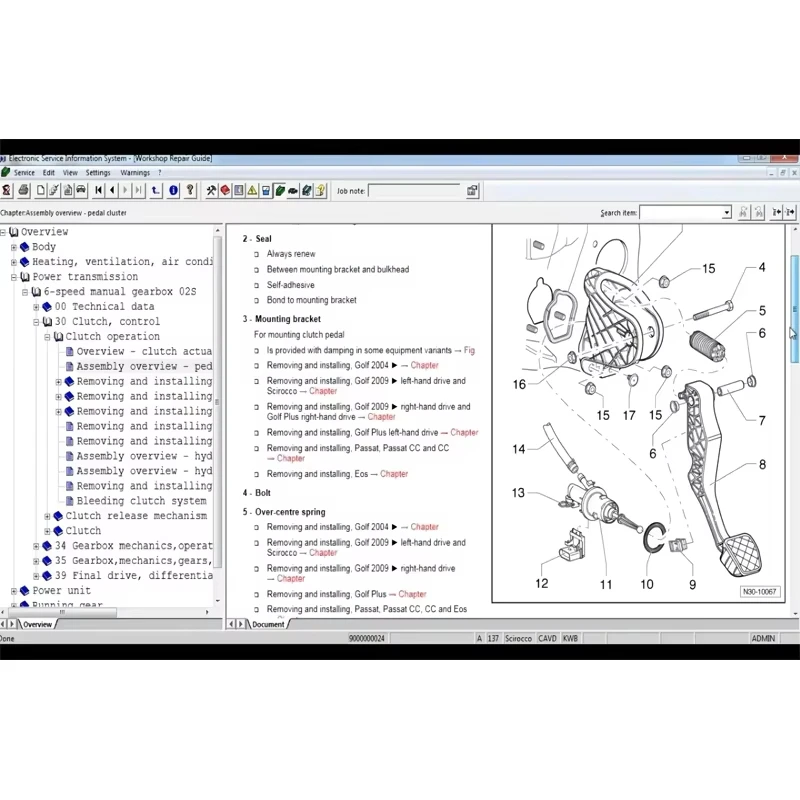Screen dimensions: 800x800
Task: Collapse 6-speed manual gearbox 02S node
Action: tap(24, 292)
